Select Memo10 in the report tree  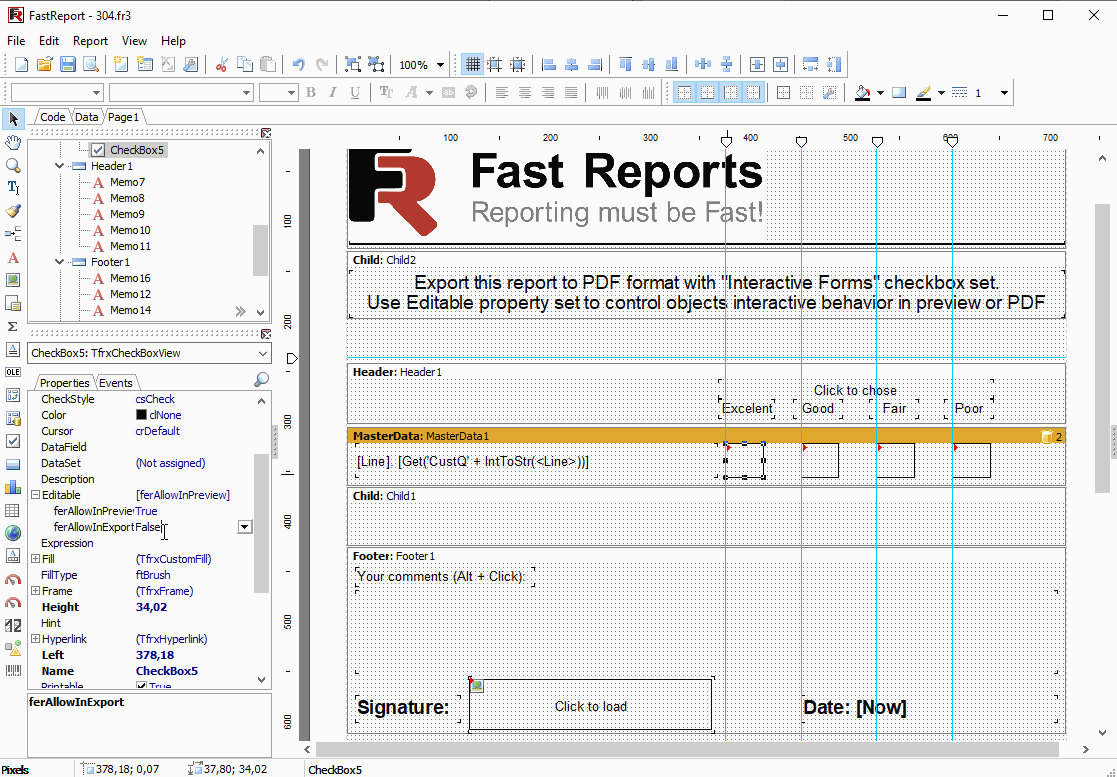coord(130,230)
